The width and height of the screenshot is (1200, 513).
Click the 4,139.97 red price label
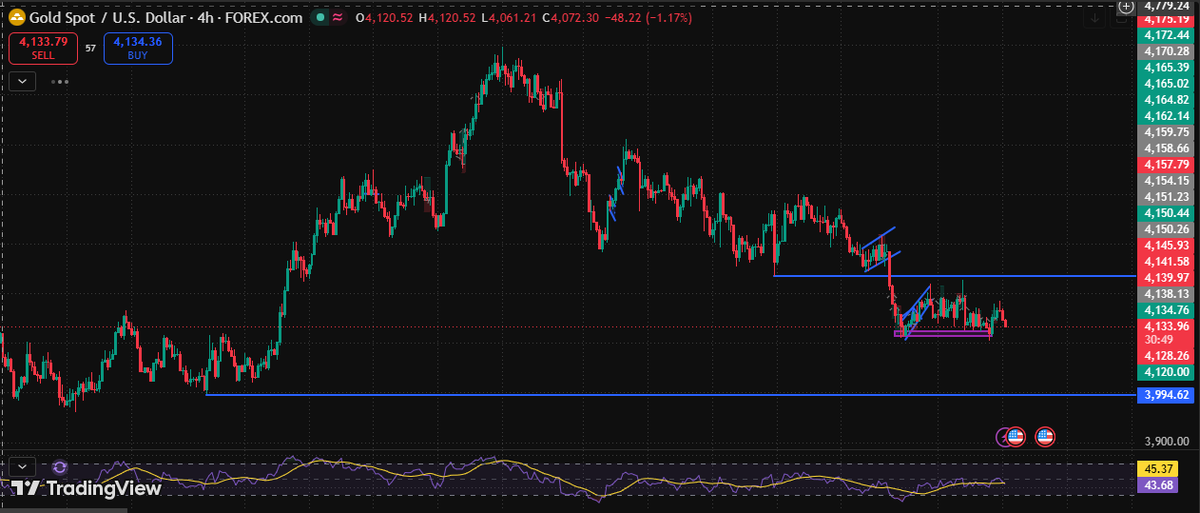(1166, 277)
